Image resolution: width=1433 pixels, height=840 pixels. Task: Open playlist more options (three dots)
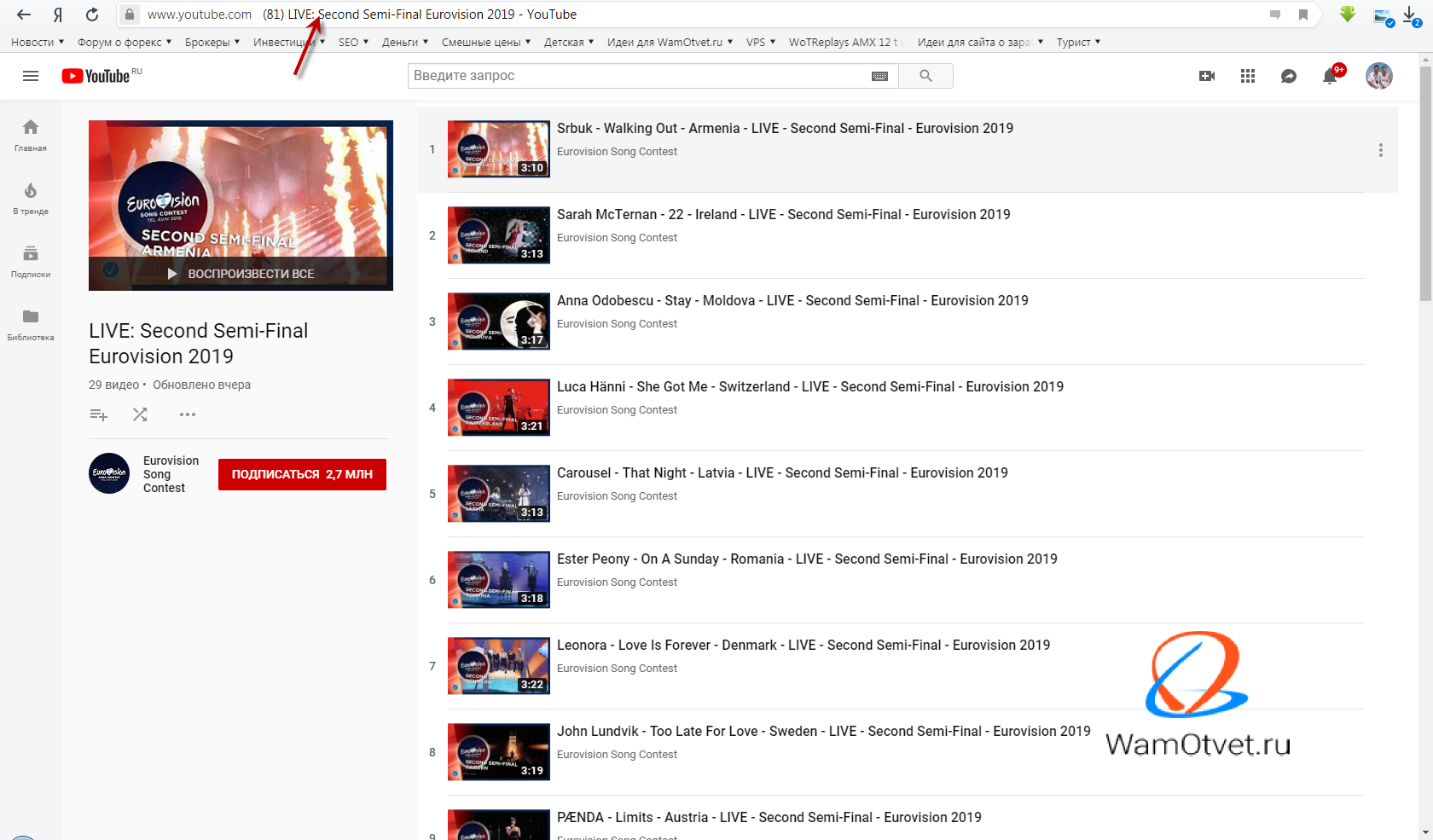pos(188,414)
